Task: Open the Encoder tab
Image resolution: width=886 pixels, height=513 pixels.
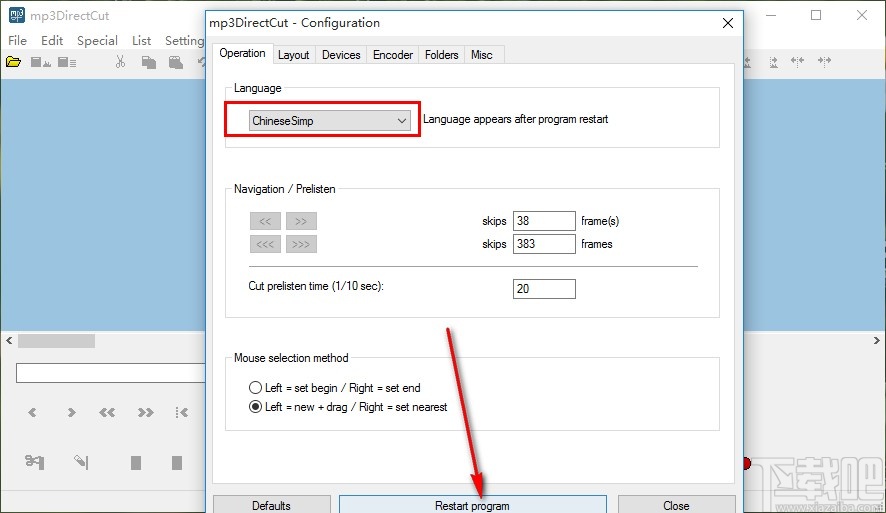Action: pos(393,55)
